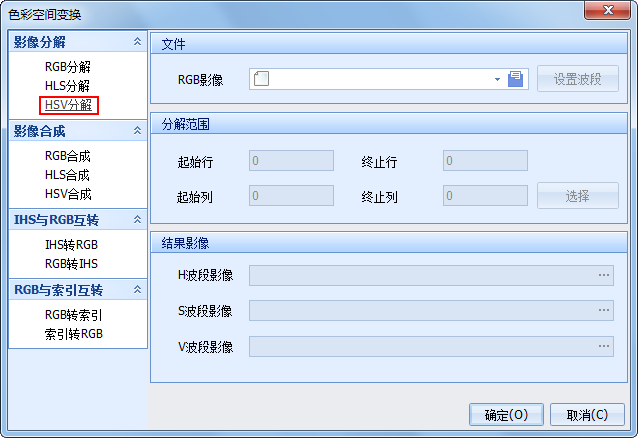
Task: Click the 设置波段 button
Action: 578,80
